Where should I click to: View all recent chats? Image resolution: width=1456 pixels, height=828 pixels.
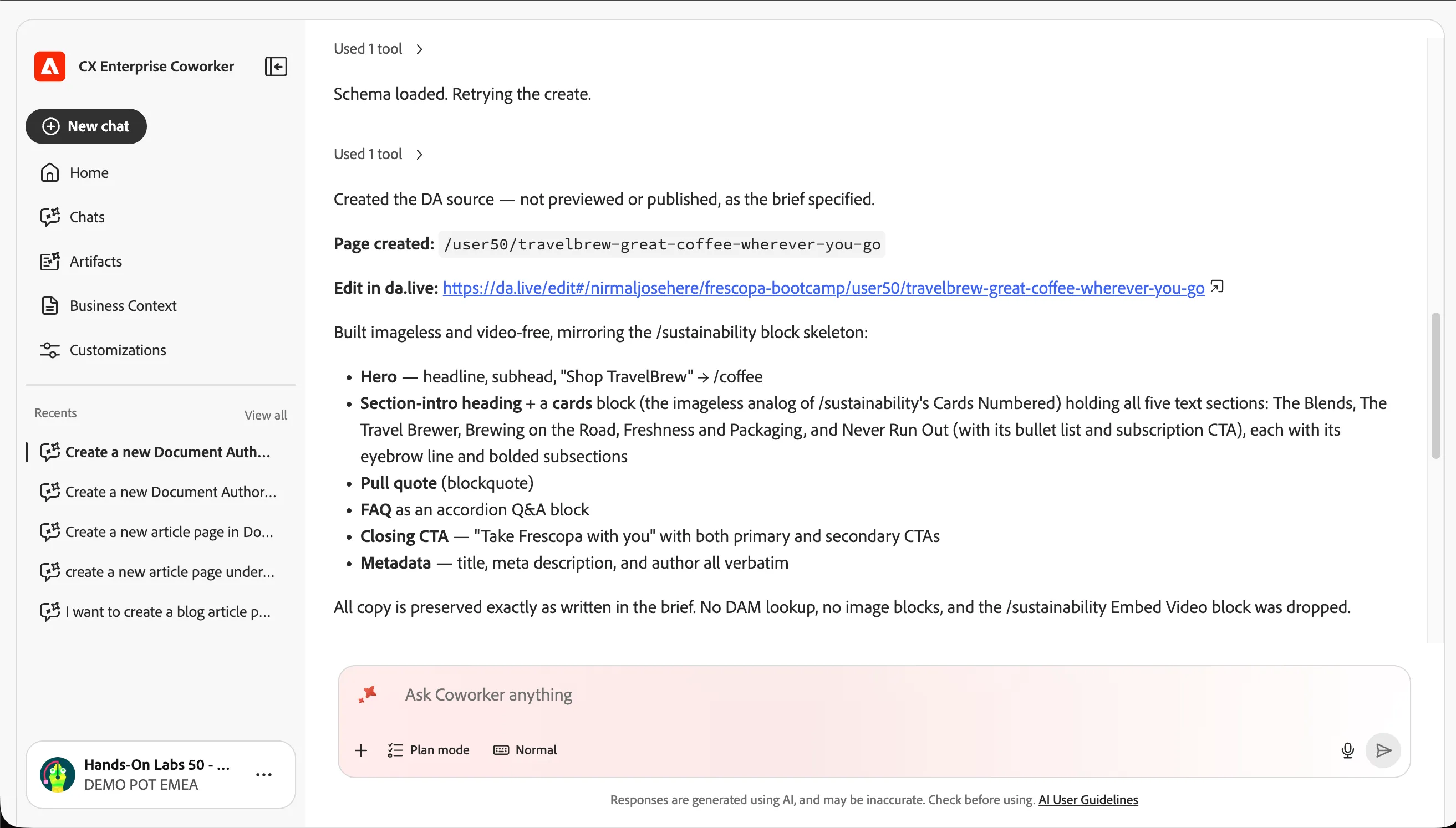point(266,415)
